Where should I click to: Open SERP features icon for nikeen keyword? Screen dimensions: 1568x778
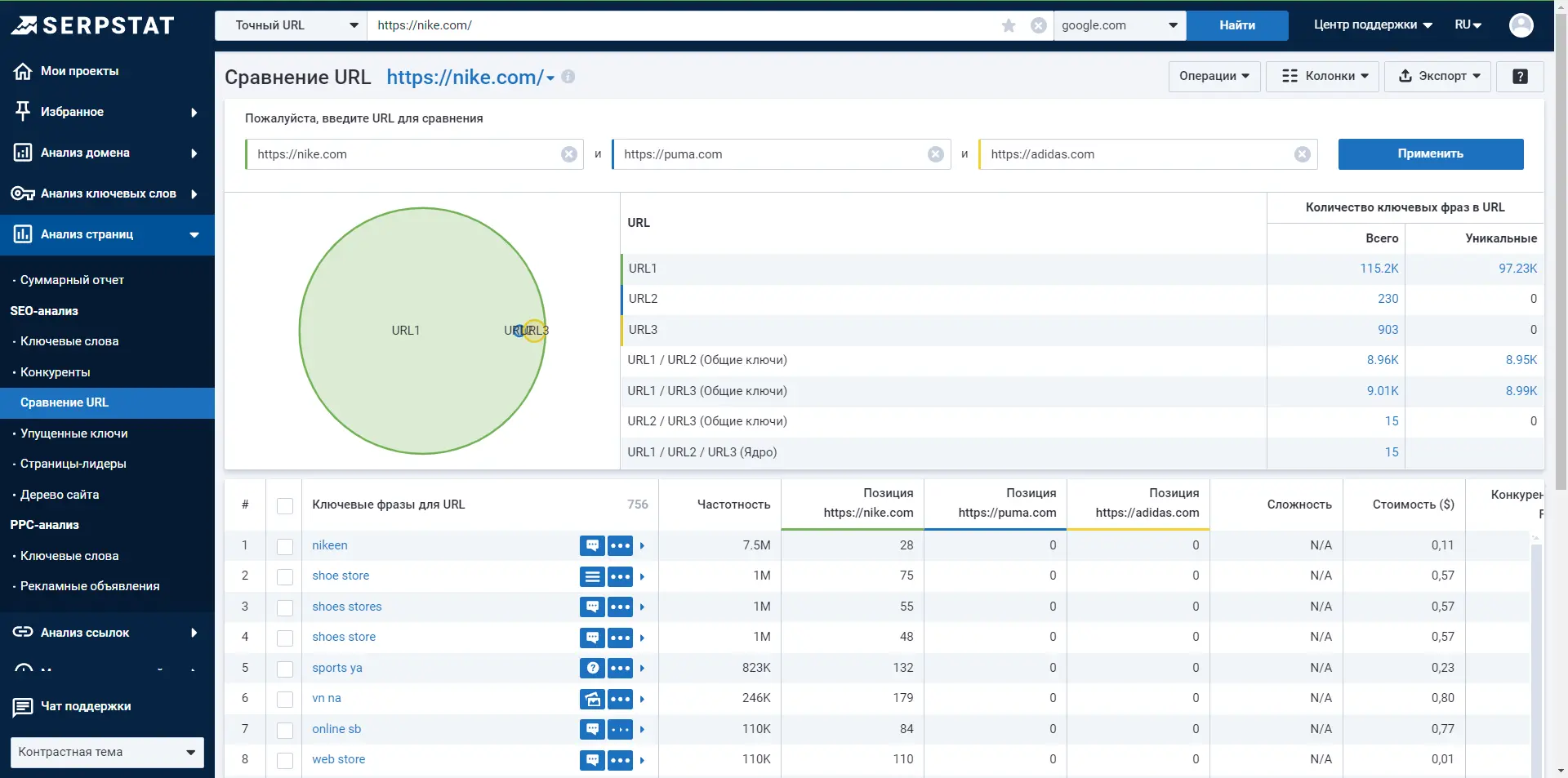click(x=592, y=545)
